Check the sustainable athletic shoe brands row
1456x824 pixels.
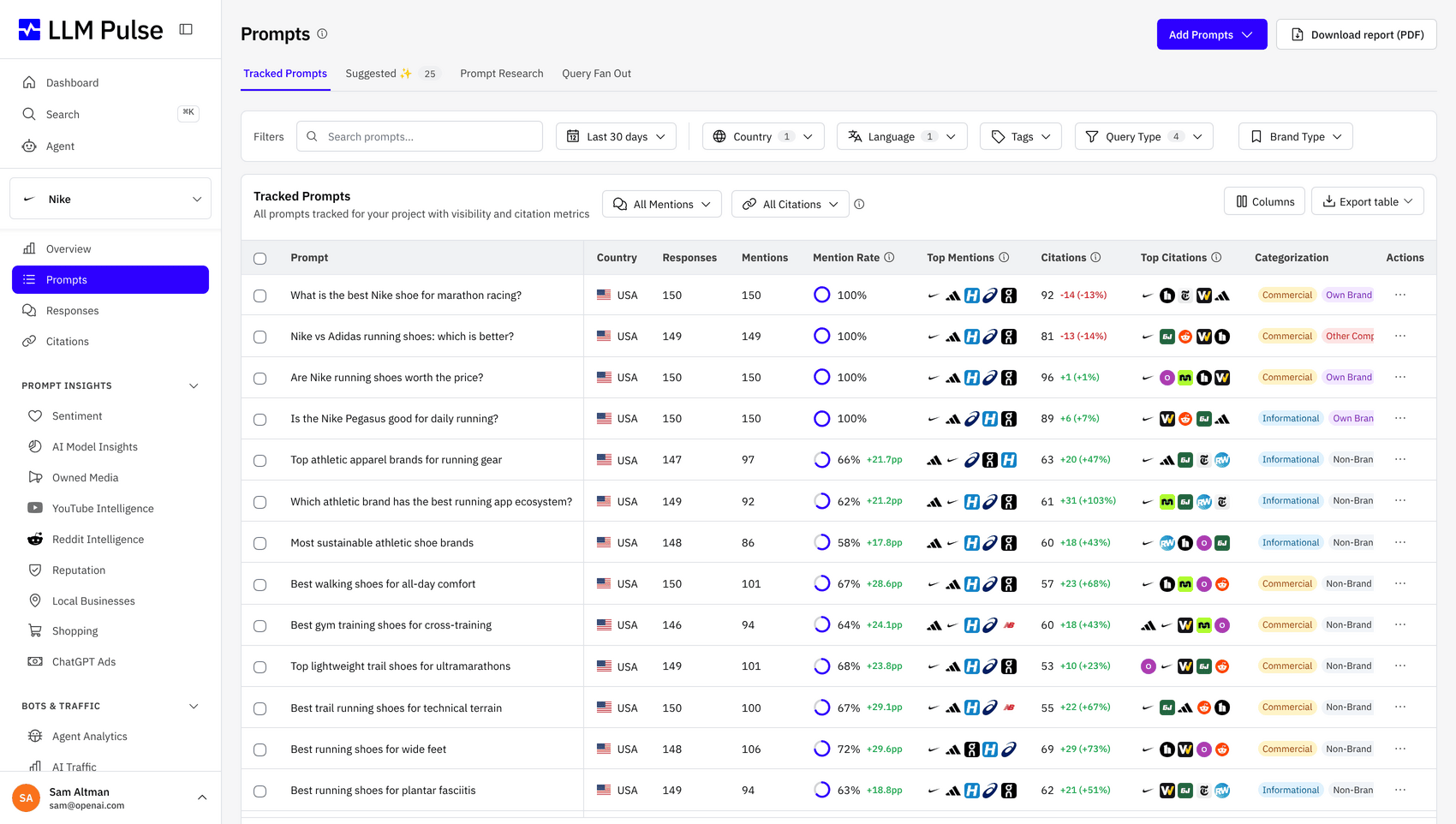tap(260, 543)
